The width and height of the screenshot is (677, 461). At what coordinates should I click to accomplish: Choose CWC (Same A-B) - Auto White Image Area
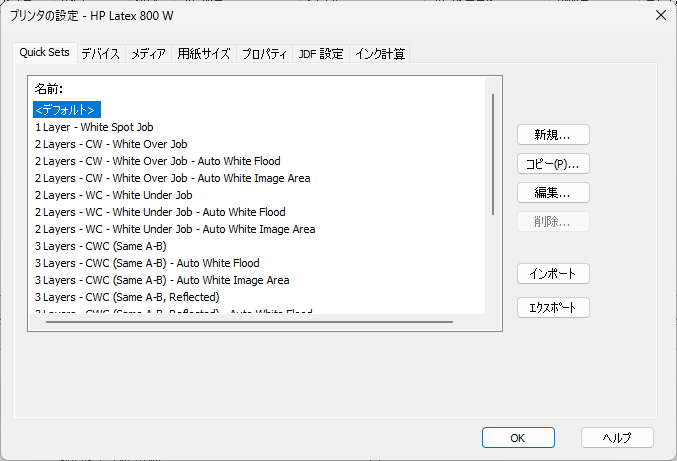pyautogui.click(x=162, y=280)
